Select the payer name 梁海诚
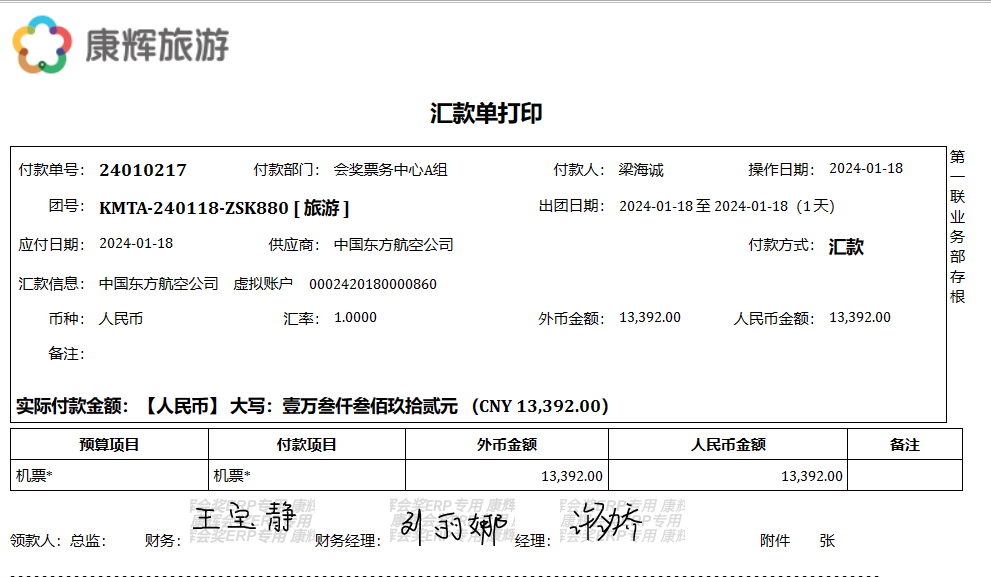Image resolution: width=991 pixels, height=577 pixels. (x=641, y=170)
